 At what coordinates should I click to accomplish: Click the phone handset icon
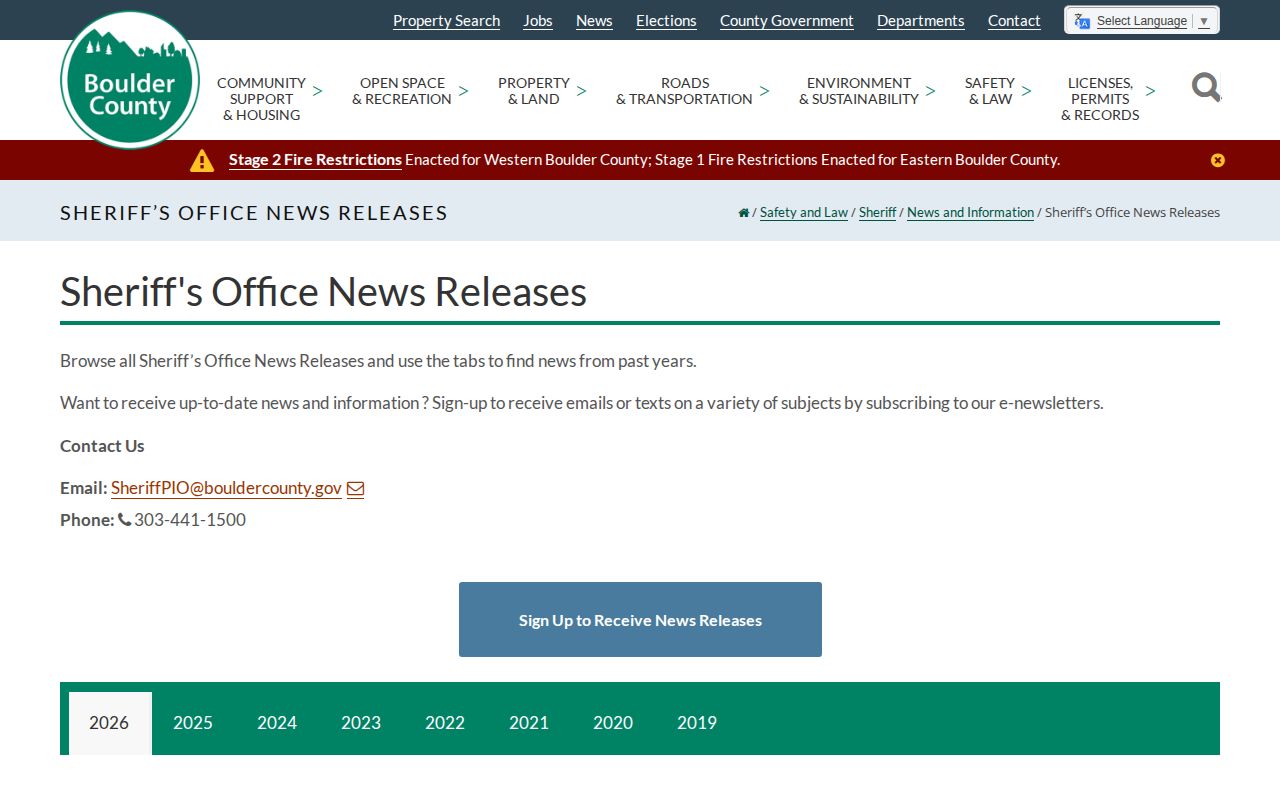pyautogui.click(x=125, y=520)
